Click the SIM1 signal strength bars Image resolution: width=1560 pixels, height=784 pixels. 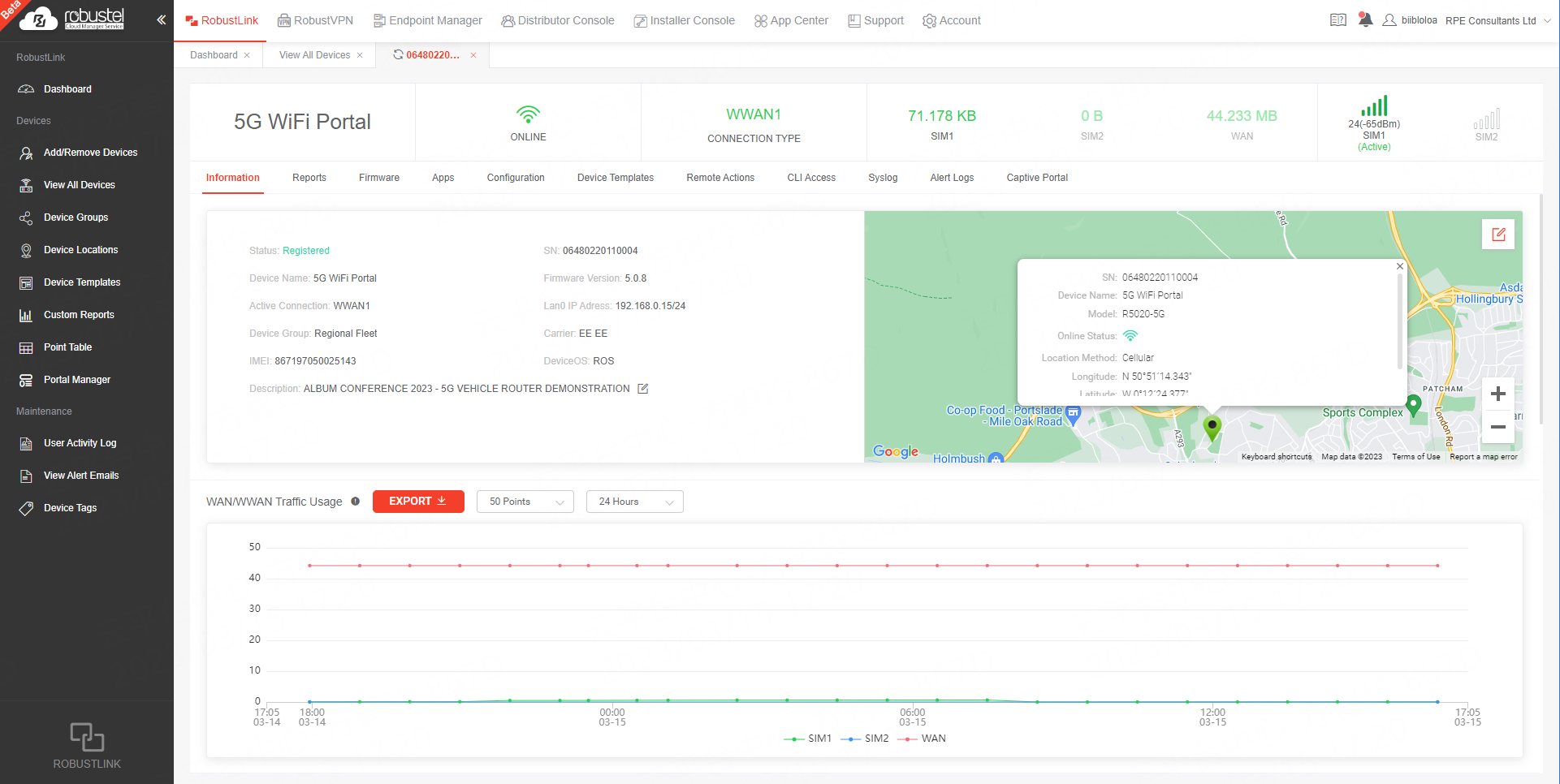coord(1374,106)
